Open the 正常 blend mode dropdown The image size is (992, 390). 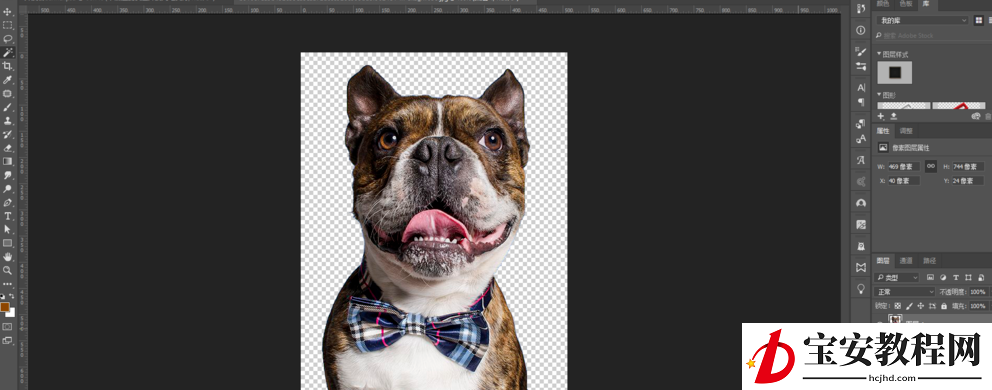pos(905,292)
